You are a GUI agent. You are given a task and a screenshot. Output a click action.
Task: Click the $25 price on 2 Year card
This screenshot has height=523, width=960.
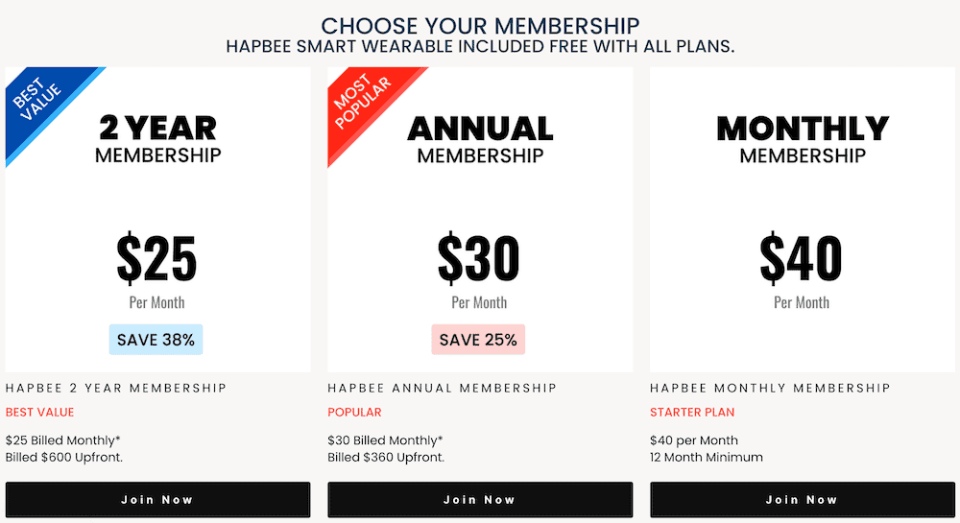point(157,258)
